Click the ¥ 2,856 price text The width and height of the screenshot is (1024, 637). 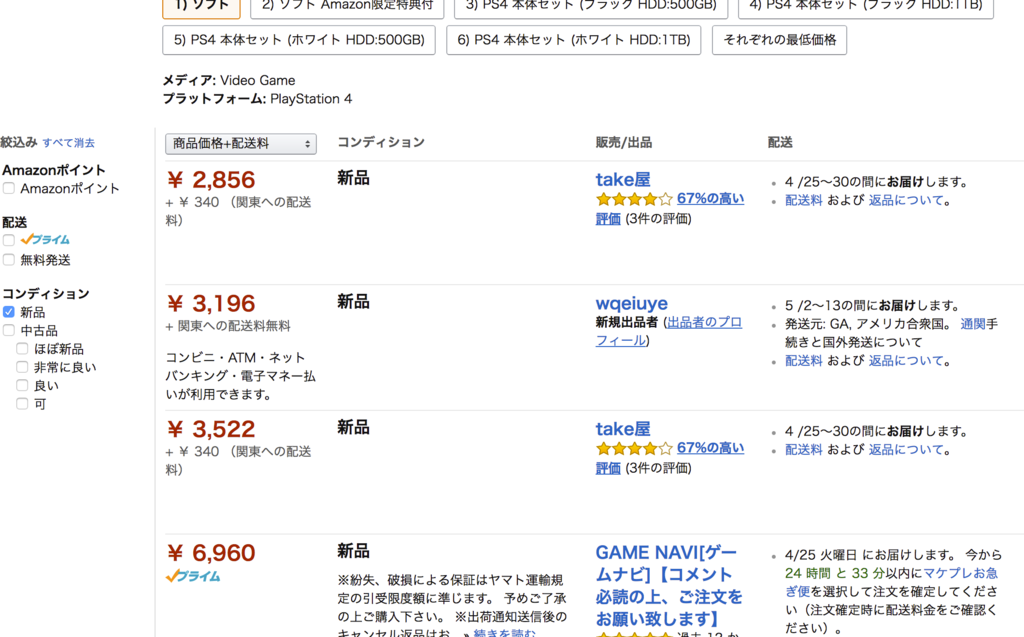tap(212, 180)
